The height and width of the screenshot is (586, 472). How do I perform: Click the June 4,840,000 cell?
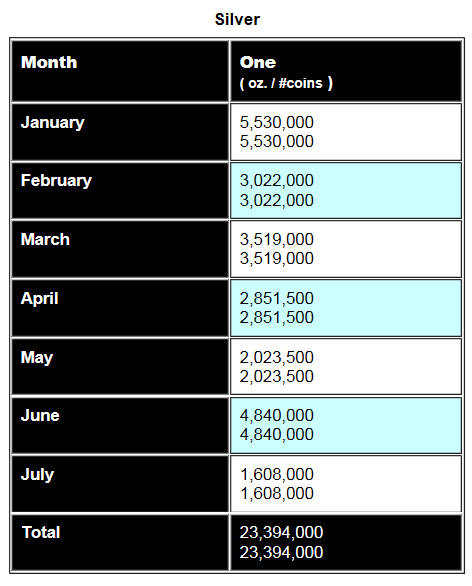point(346,425)
